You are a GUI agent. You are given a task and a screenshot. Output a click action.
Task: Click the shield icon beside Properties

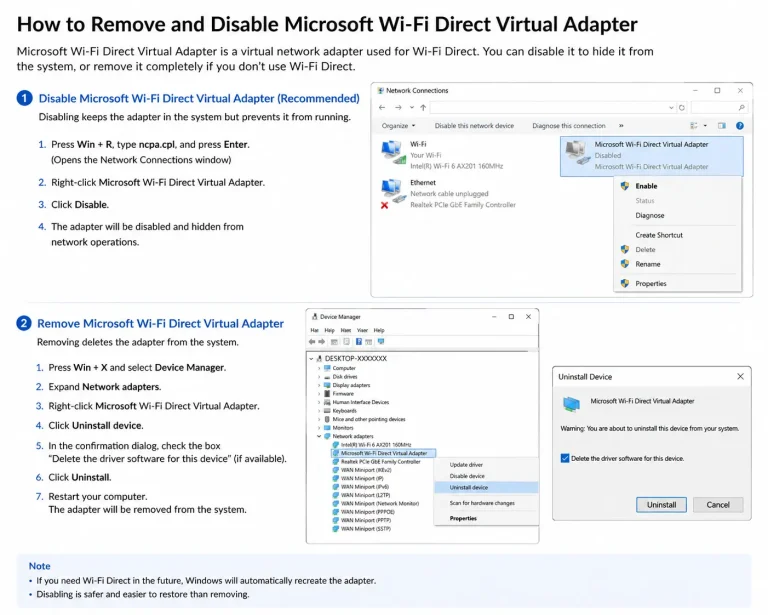click(625, 284)
